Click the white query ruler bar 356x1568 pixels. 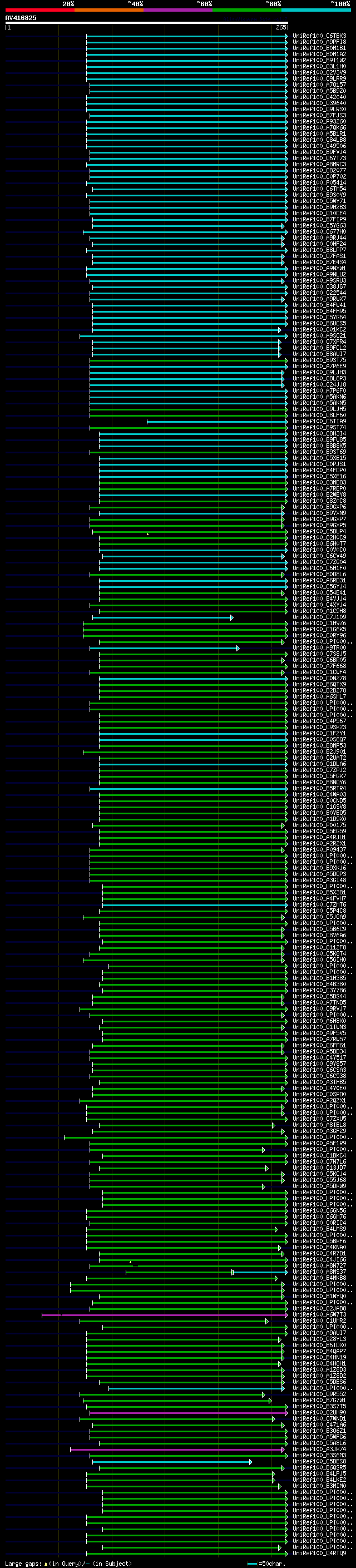(x=146, y=22)
